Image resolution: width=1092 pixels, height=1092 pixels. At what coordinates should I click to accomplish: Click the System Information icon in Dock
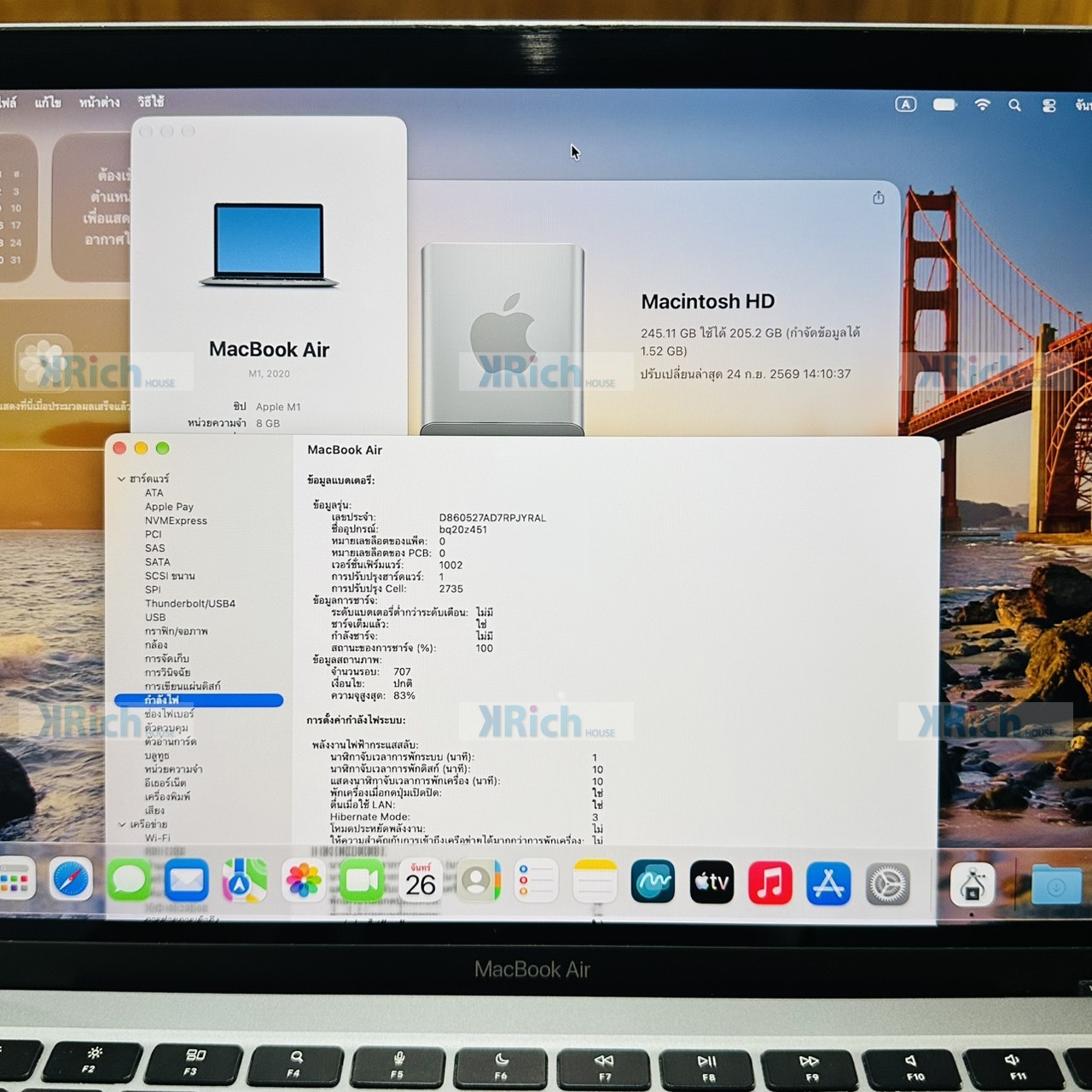tap(973, 884)
